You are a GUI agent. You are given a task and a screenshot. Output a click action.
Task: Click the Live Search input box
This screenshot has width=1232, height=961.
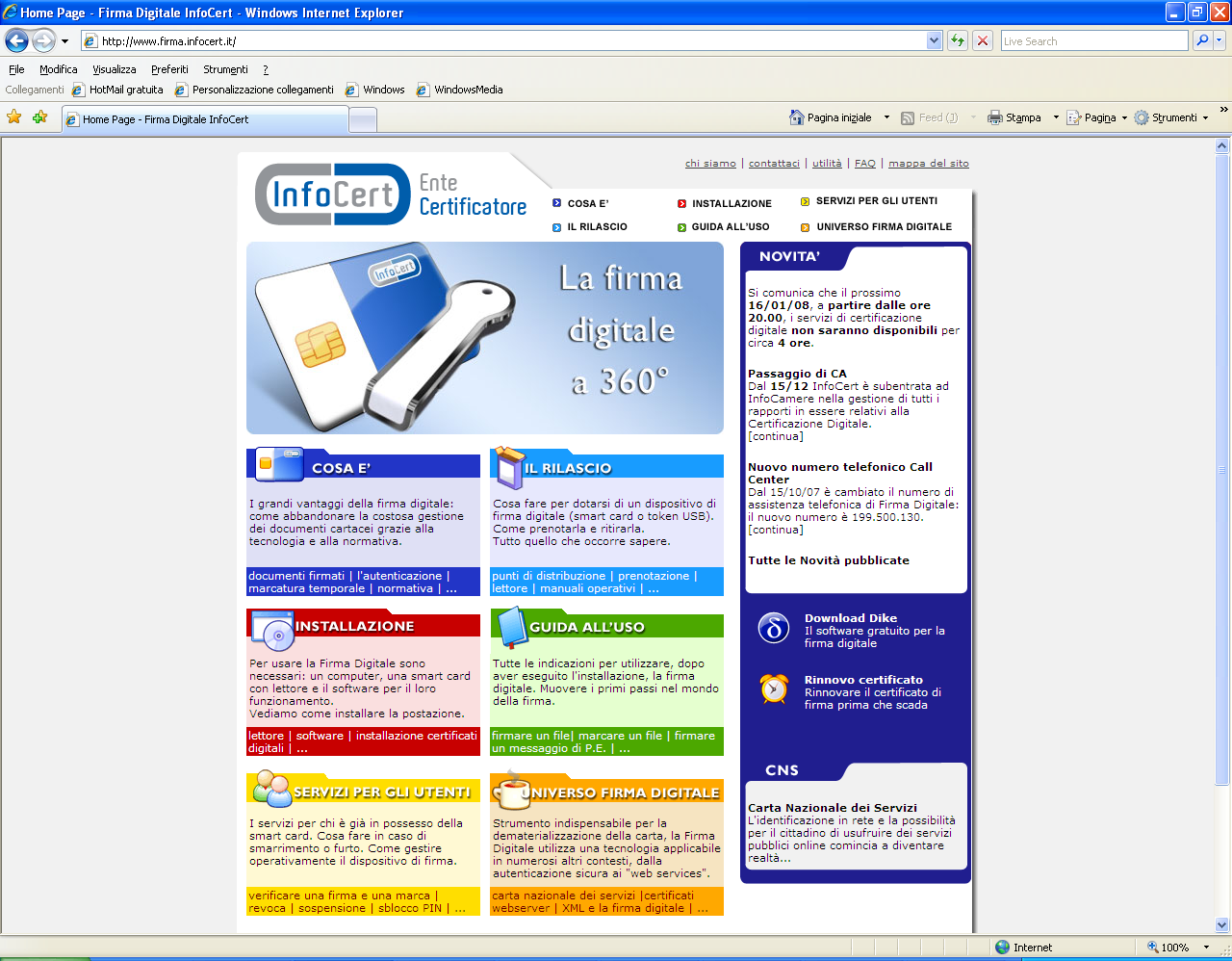click(x=1094, y=40)
